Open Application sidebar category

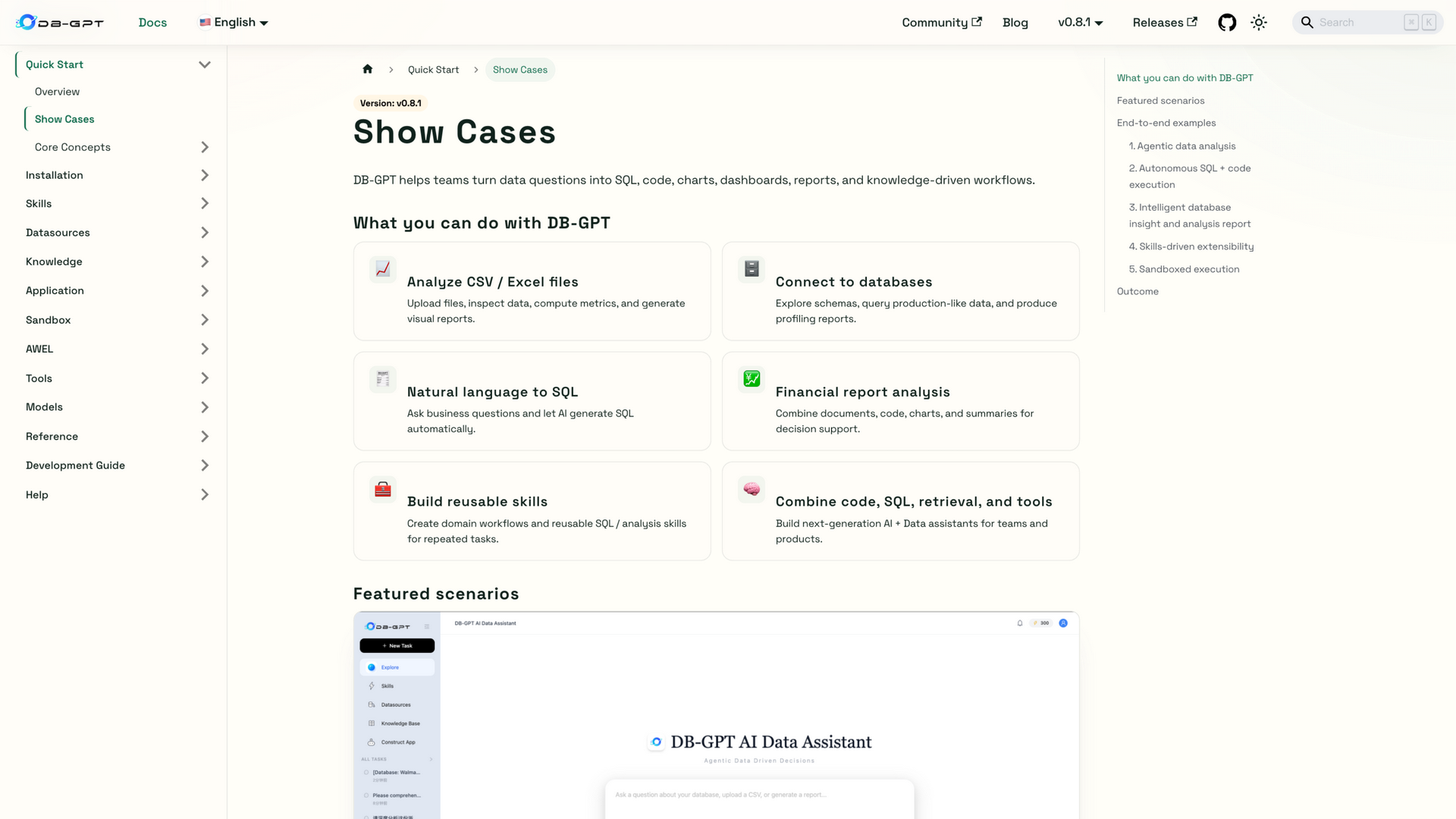point(55,290)
